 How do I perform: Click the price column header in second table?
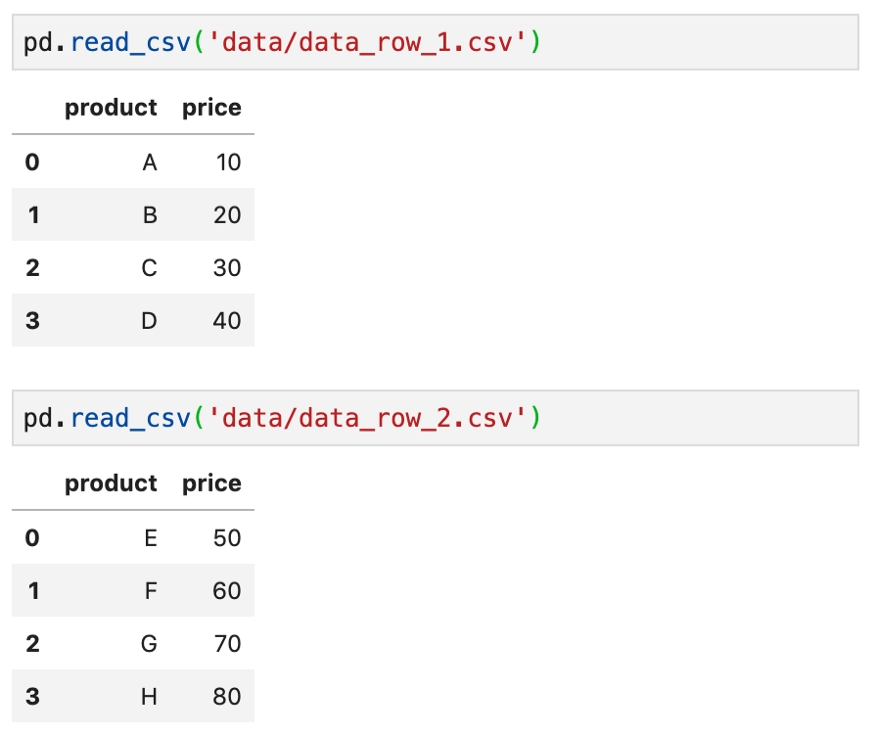pos(212,484)
